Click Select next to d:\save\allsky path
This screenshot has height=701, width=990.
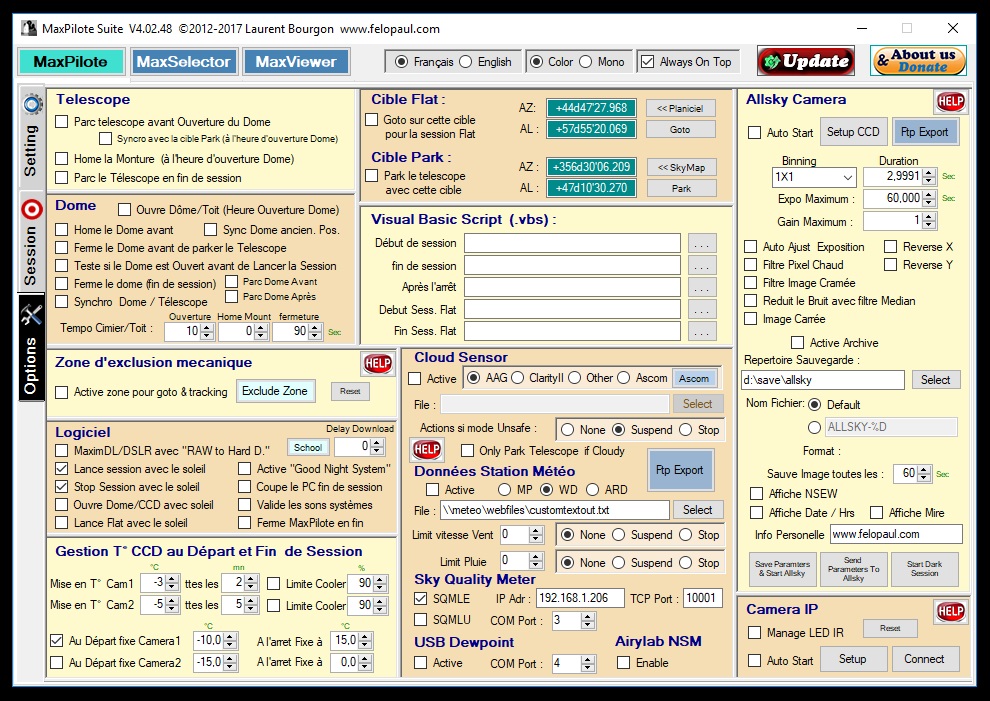936,380
